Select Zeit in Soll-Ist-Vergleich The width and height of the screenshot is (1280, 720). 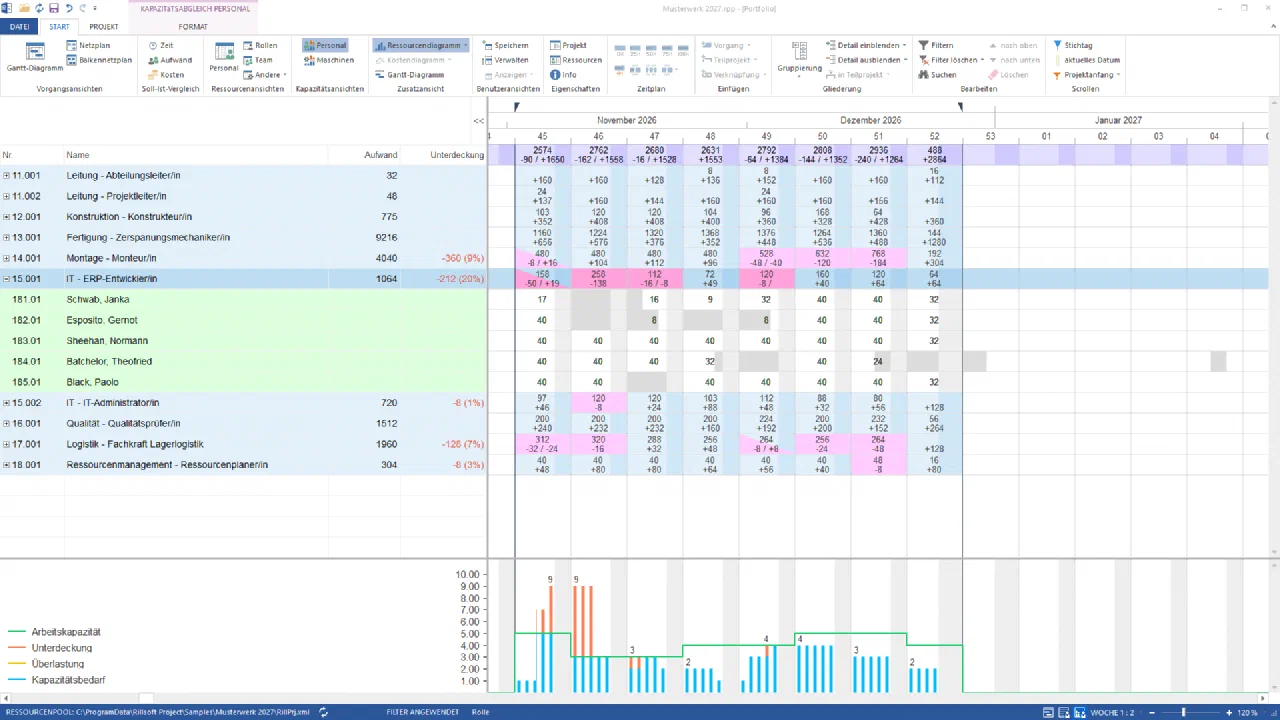[160, 45]
